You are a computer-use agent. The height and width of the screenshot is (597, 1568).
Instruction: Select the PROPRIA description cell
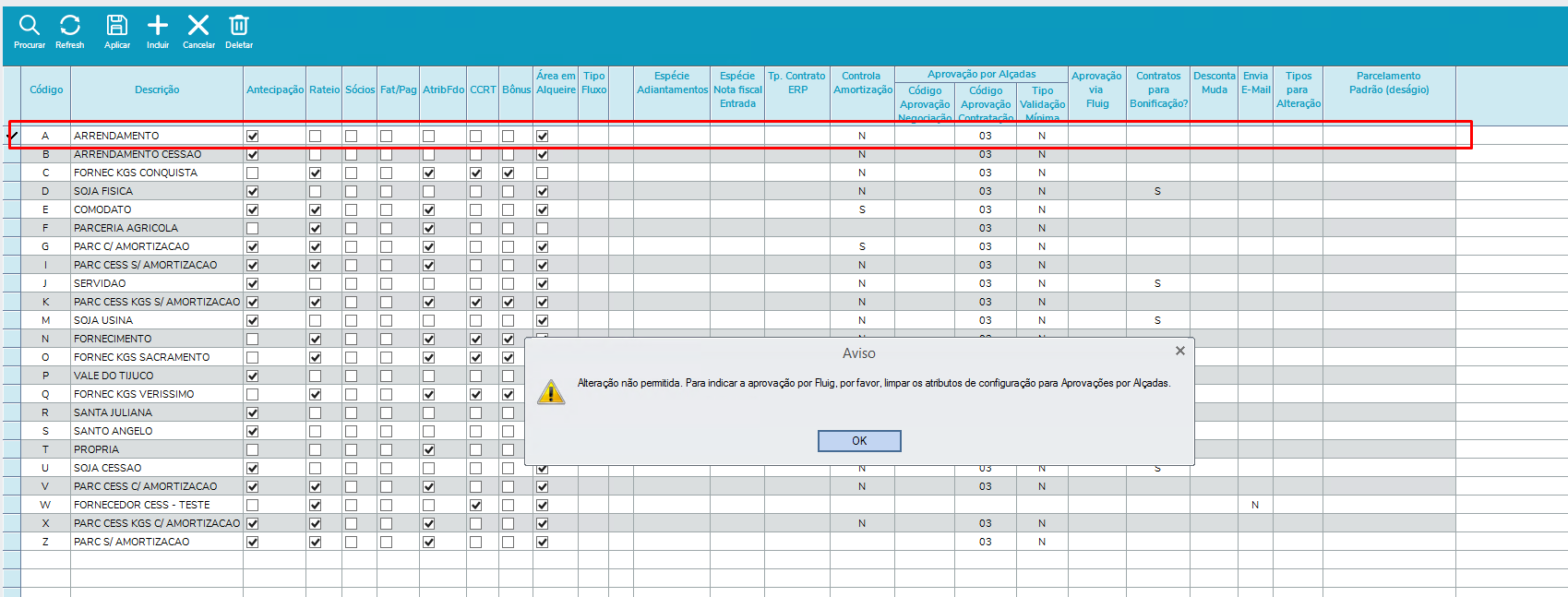[157, 449]
